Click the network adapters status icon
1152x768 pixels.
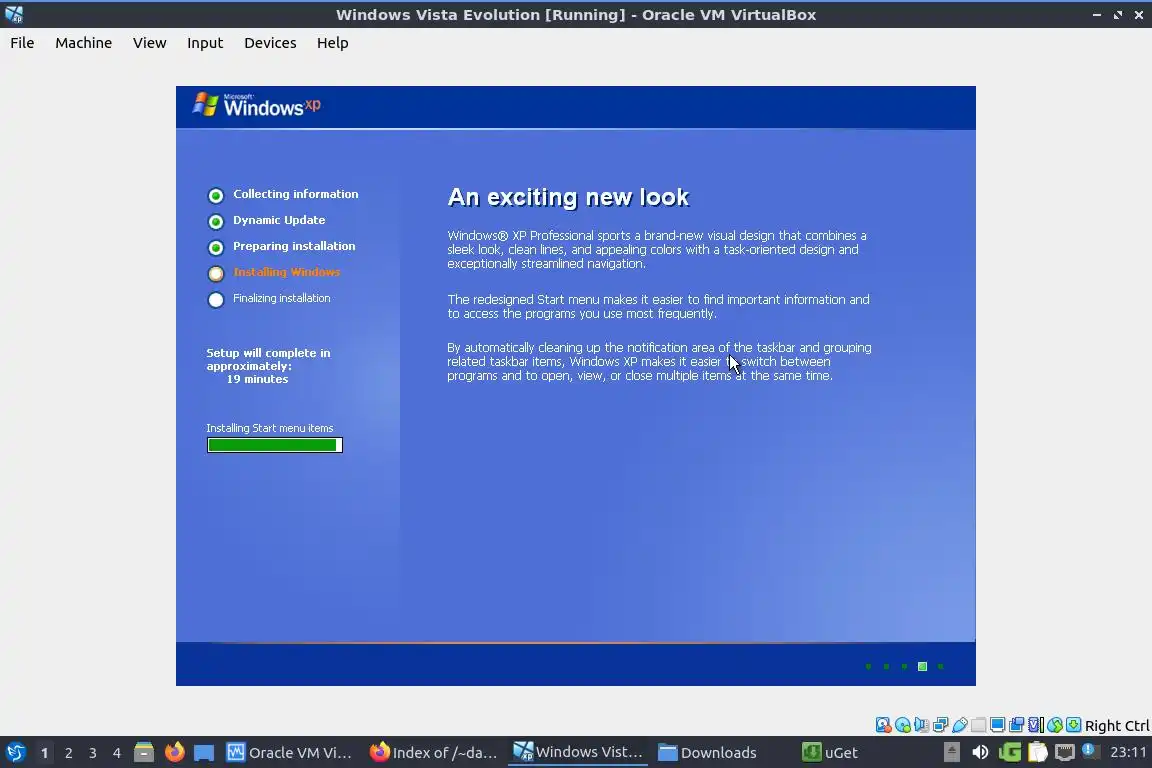(x=940, y=725)
